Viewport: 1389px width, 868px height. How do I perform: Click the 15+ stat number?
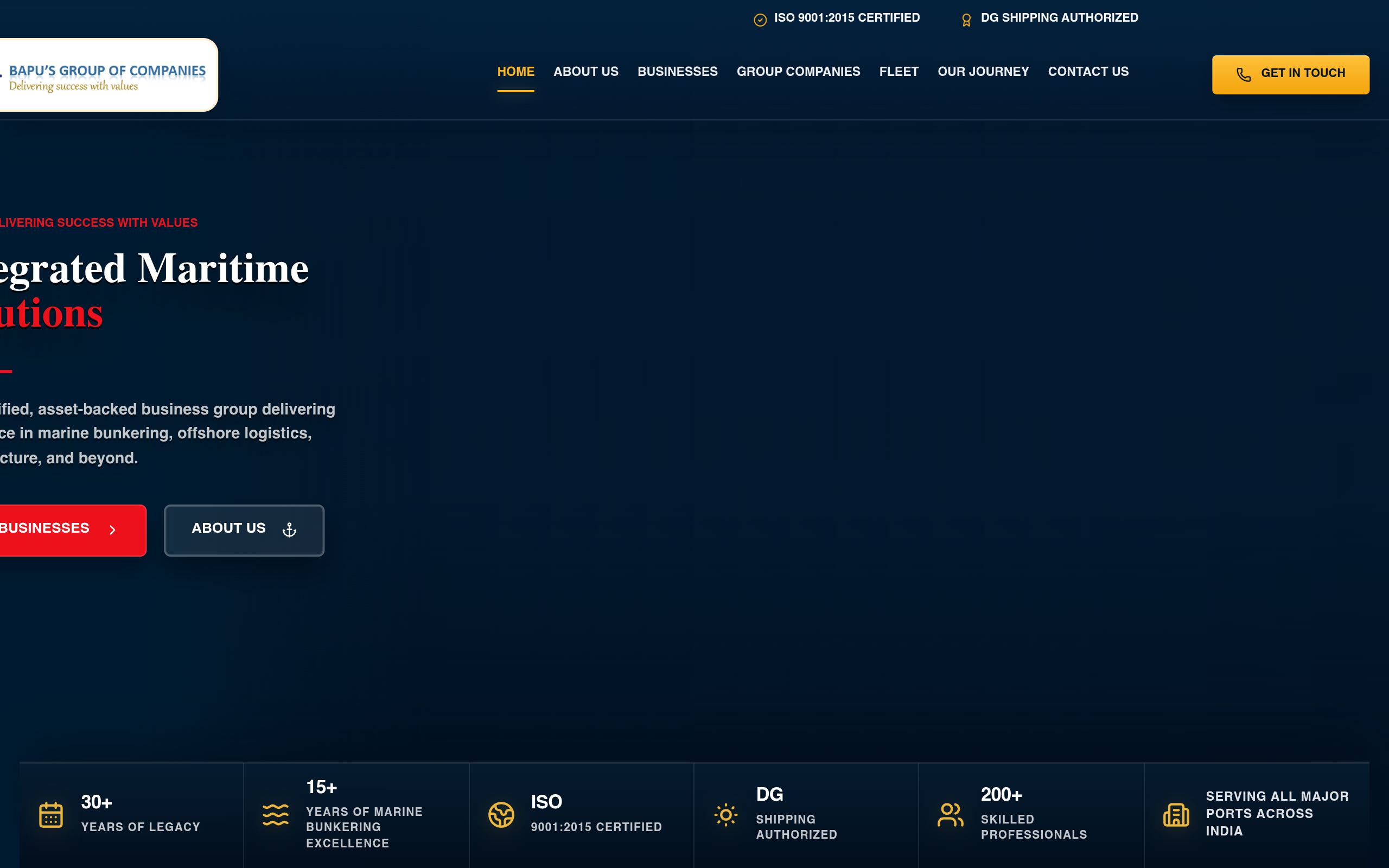pyautogui.click(x=321, y=787)
